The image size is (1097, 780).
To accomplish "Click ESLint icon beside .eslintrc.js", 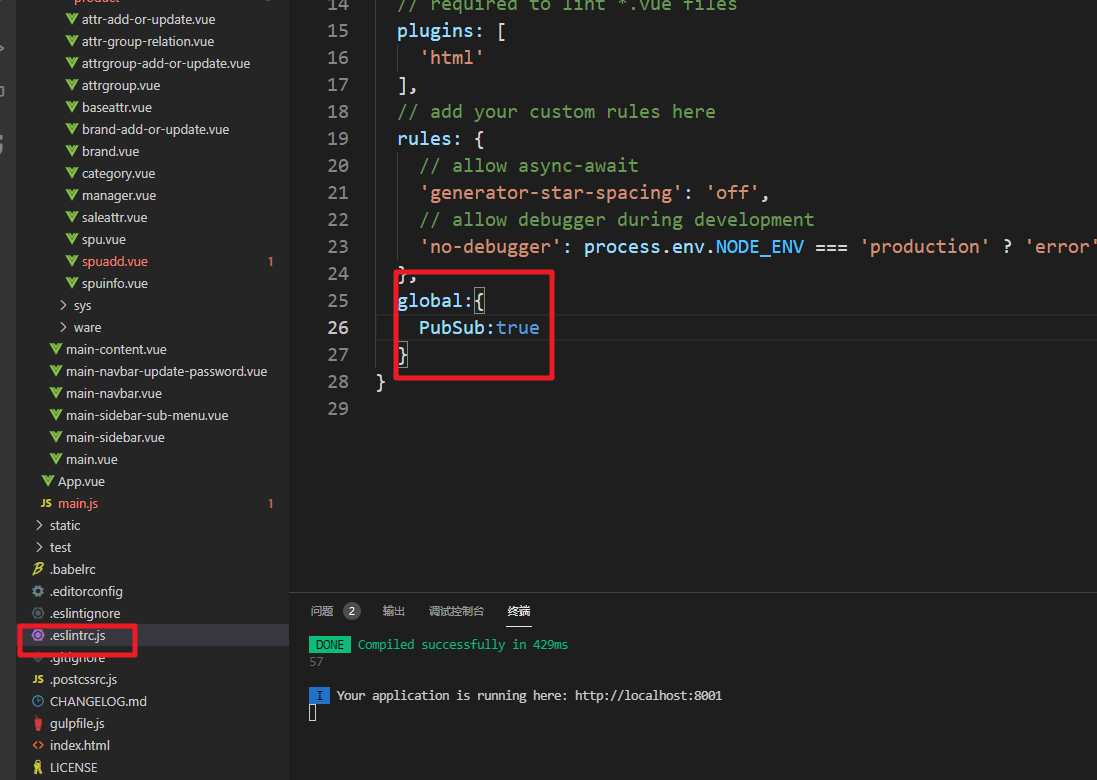I will (x=38, y=635).
